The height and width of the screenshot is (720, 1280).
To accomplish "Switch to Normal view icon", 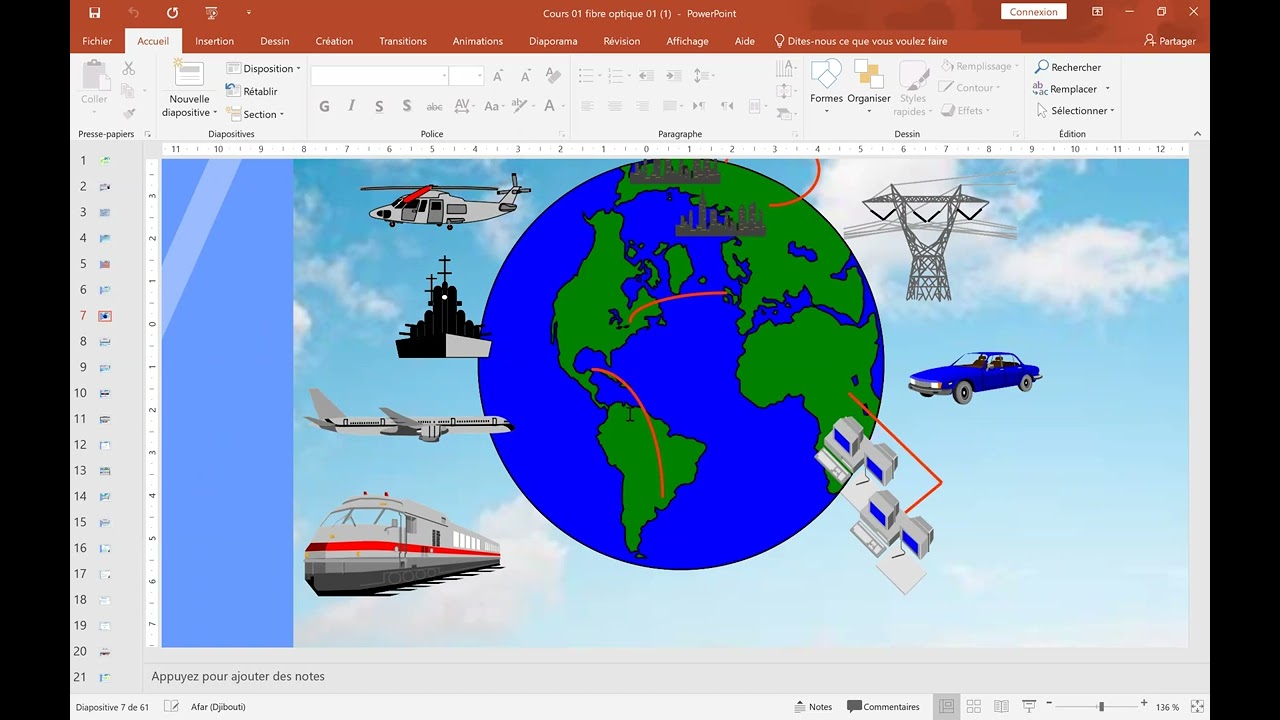I will (946, 707).
